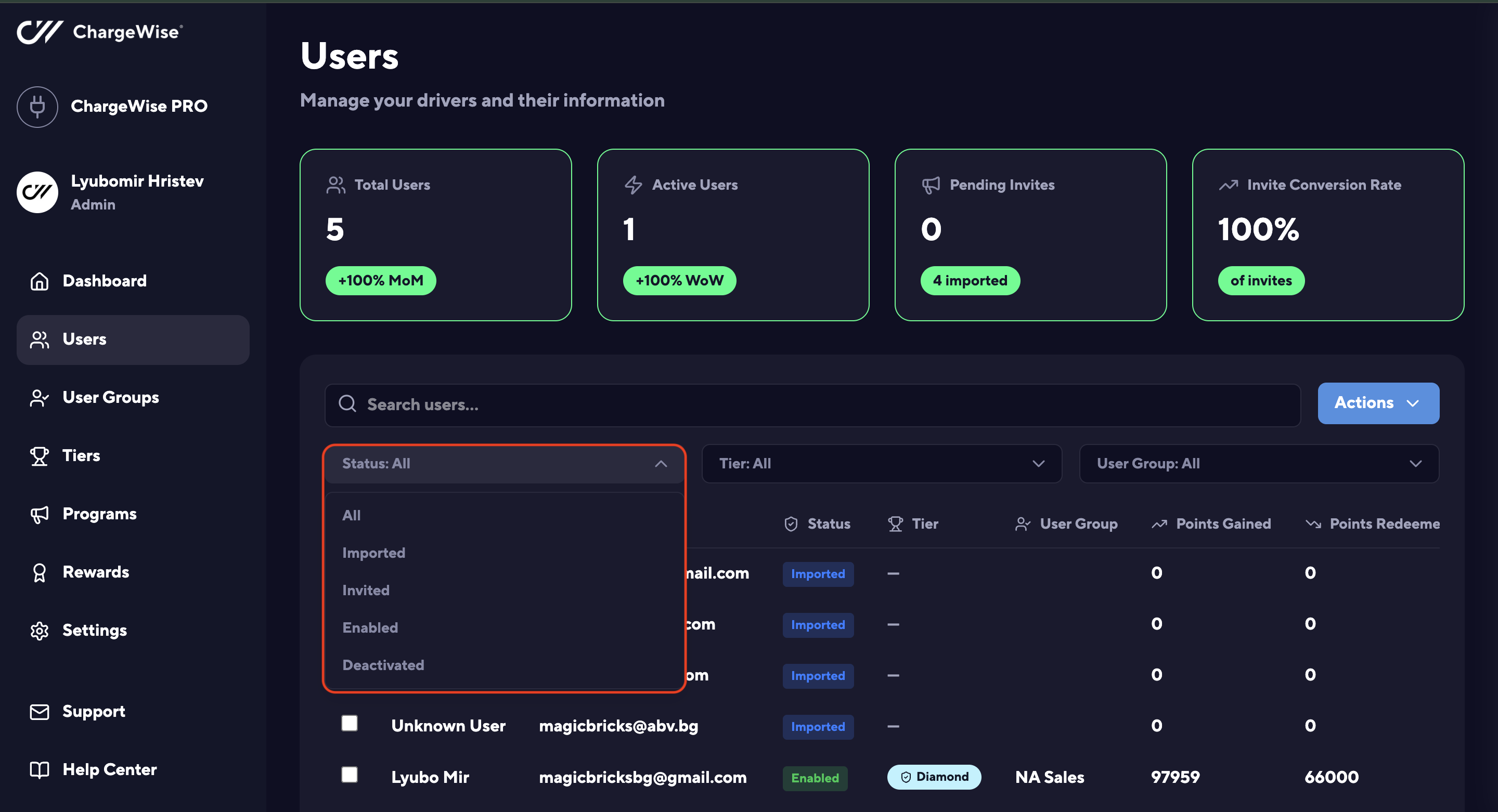Click the Help Center book icon
The width and height of the screenshot is (1498, 812).
[39, 770]
